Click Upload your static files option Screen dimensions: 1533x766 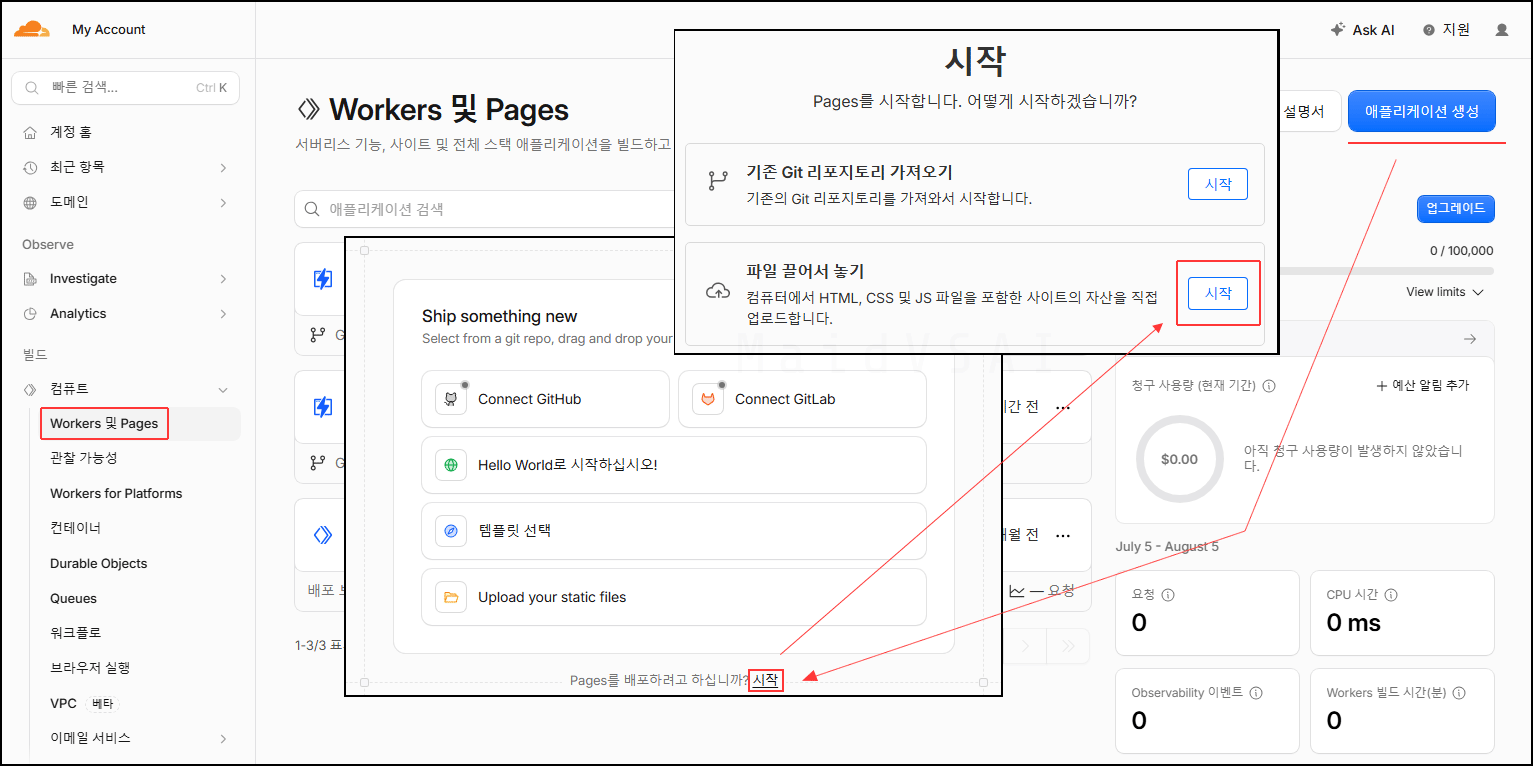[x=674, y=597]
